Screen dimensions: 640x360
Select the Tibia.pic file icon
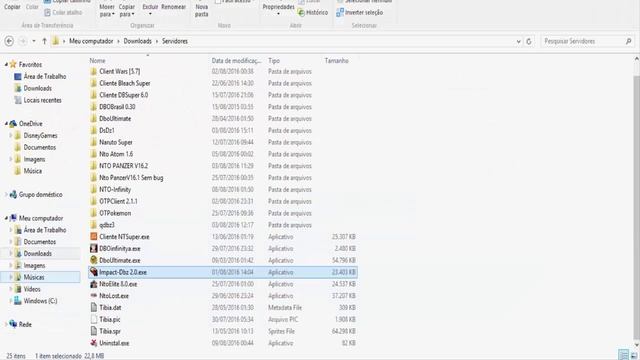[x=93, y=320]
